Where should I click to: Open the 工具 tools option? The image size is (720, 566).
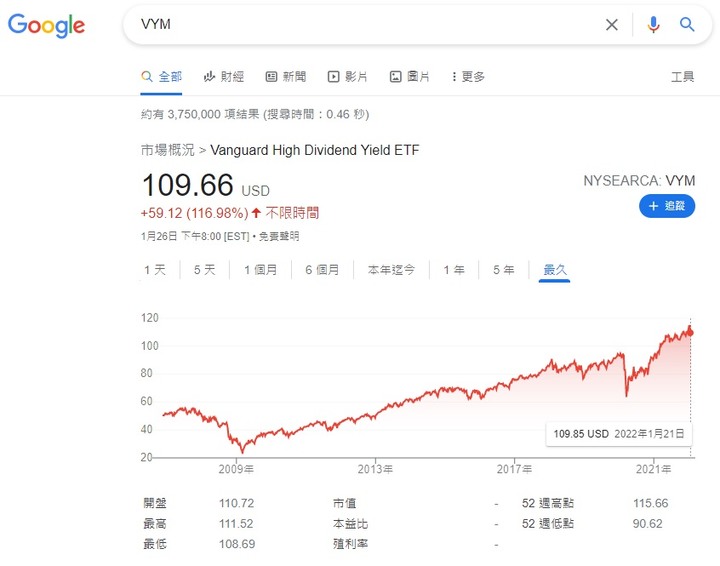point(682,77)
